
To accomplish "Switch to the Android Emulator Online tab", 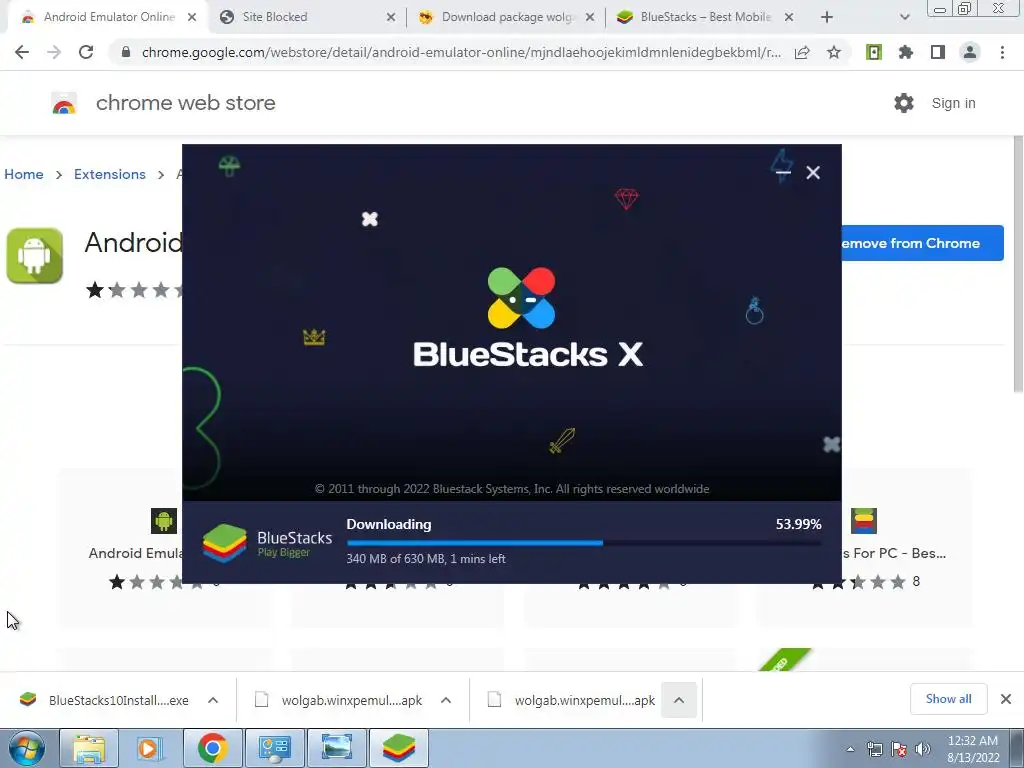I will click(x=108, y=17).
